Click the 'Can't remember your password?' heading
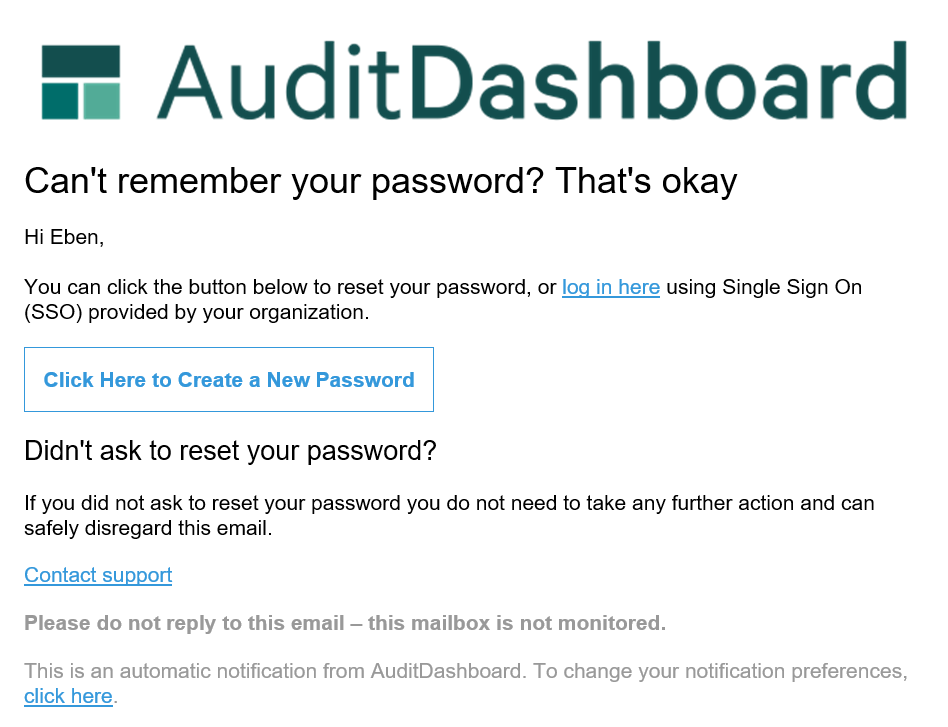 click(x=380, y=181)
